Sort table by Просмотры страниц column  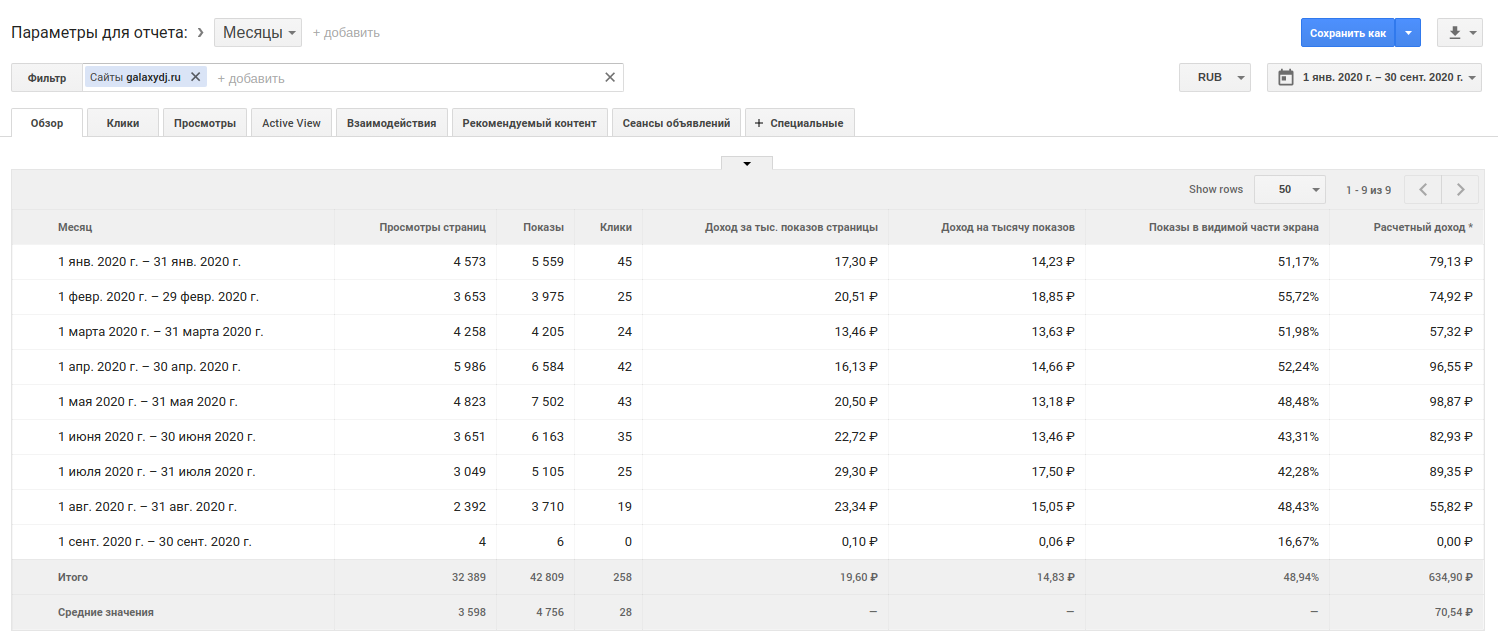432,227
